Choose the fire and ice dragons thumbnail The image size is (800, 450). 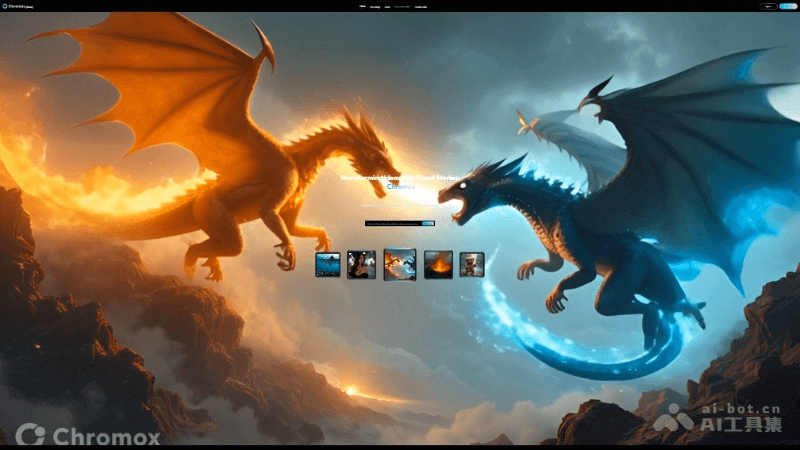click(400, 264)
